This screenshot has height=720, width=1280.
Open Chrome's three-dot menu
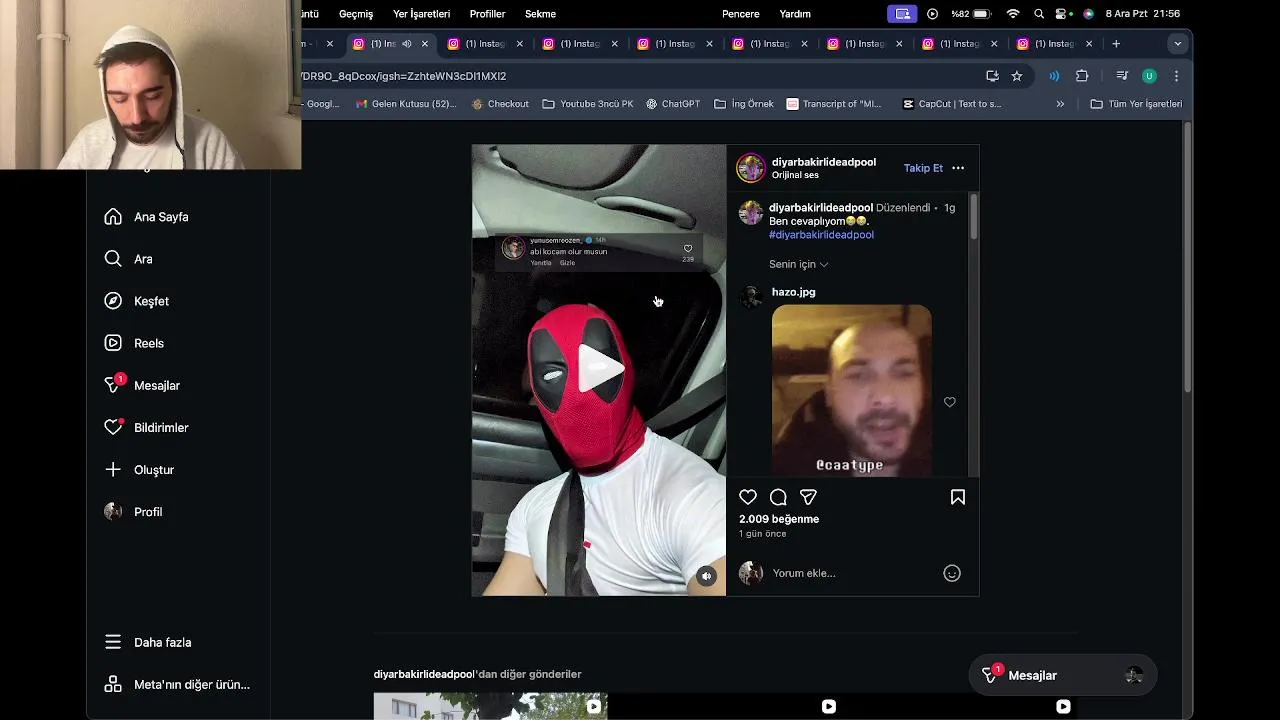[1176, 76]
